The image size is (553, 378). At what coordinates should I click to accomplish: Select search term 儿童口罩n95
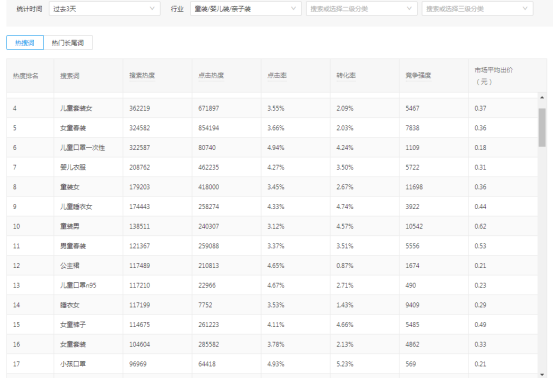(x=78, y=285)
